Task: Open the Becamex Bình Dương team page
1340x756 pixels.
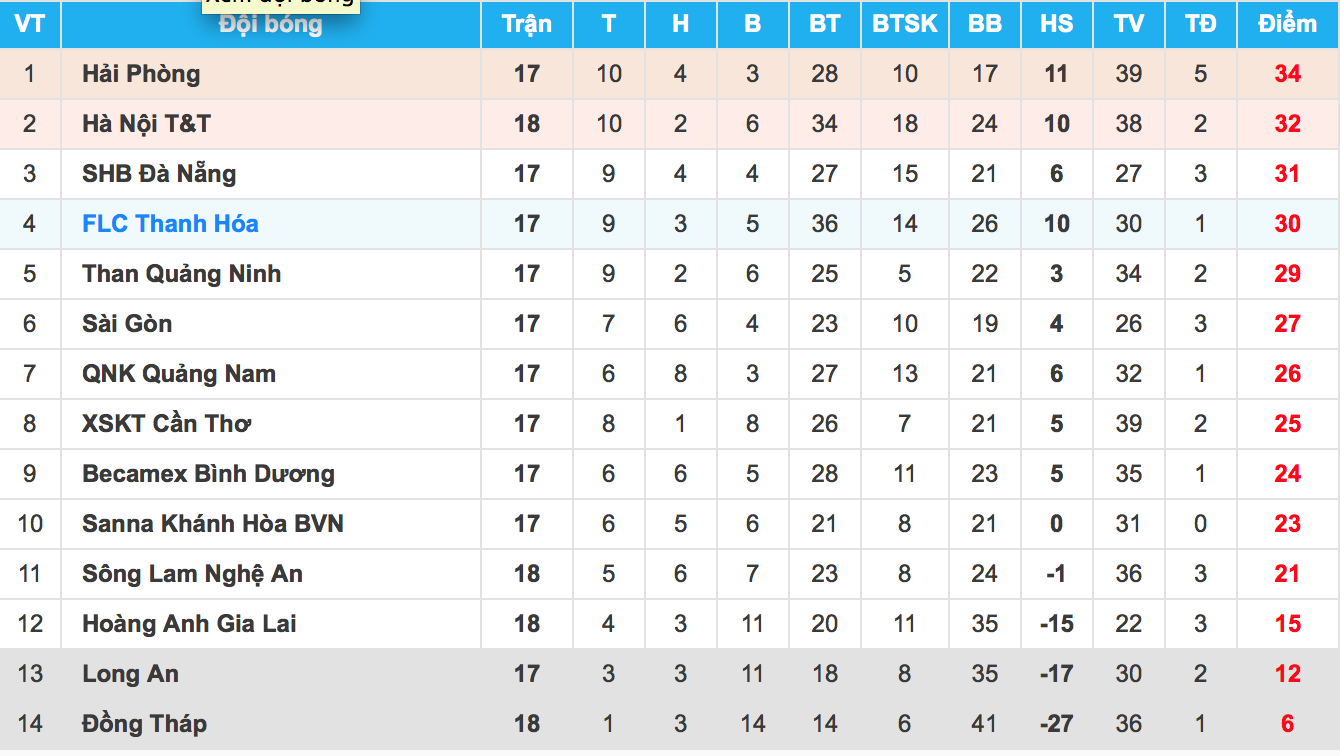Action: [x=208, y=474]
